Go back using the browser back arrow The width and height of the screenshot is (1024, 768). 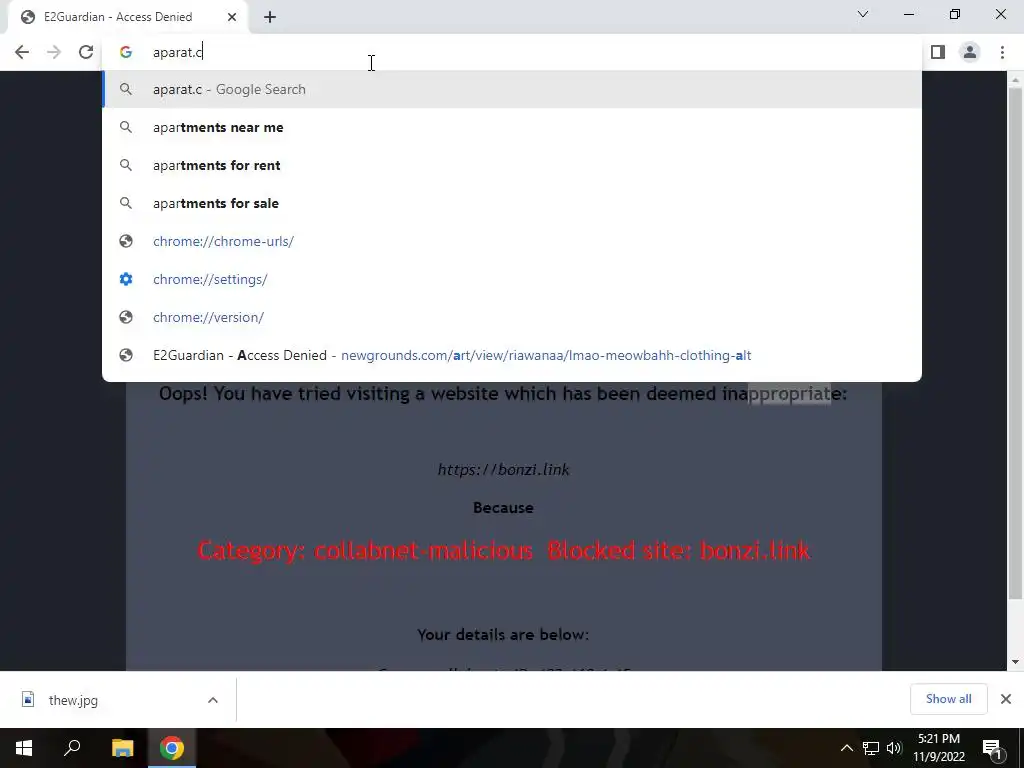coord(22,52)
